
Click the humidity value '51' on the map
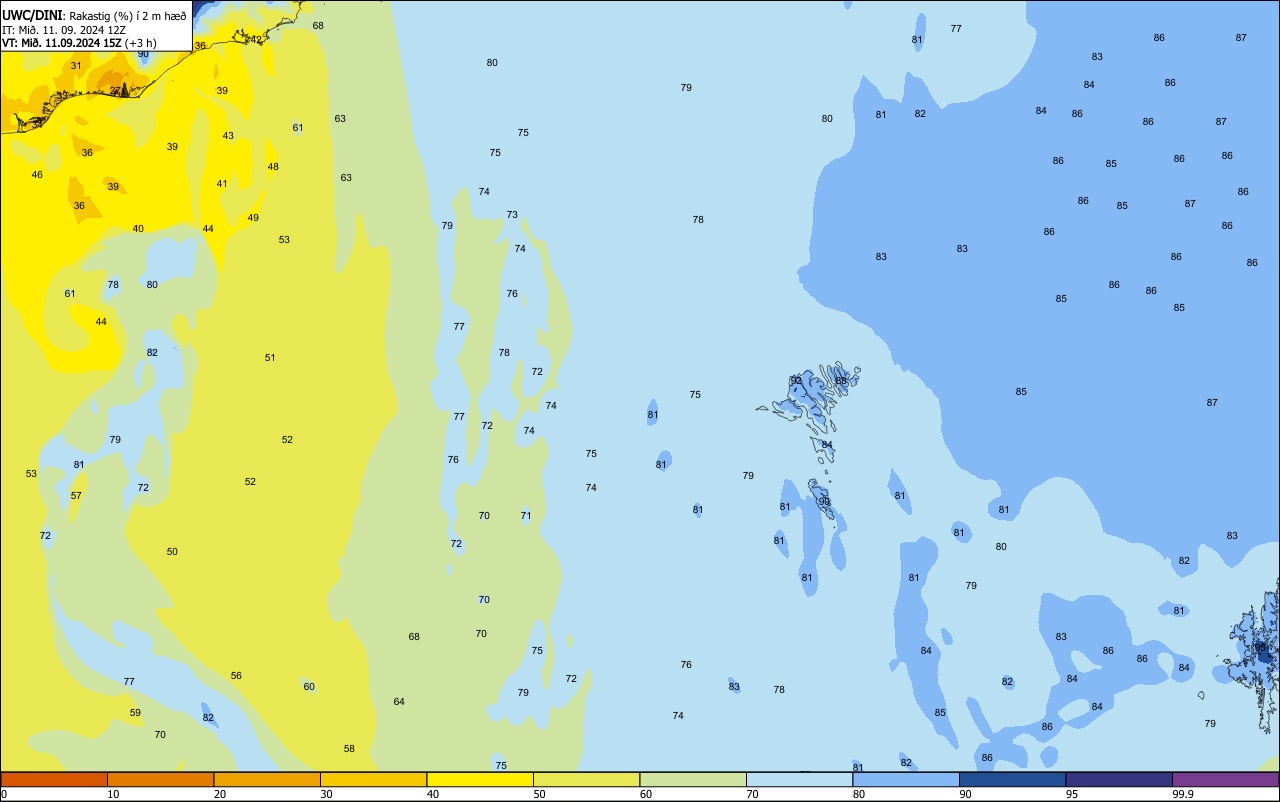click(270, 358)
